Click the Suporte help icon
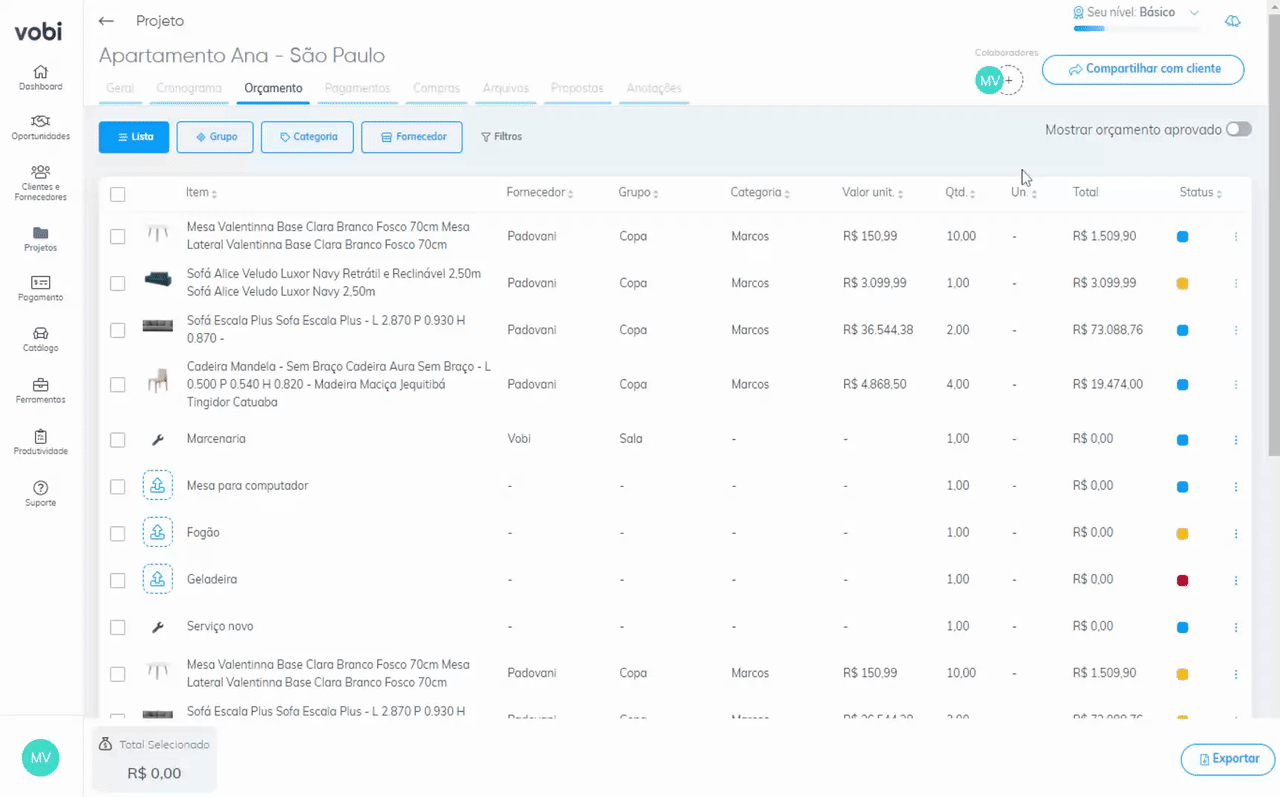 coord(40,488)
